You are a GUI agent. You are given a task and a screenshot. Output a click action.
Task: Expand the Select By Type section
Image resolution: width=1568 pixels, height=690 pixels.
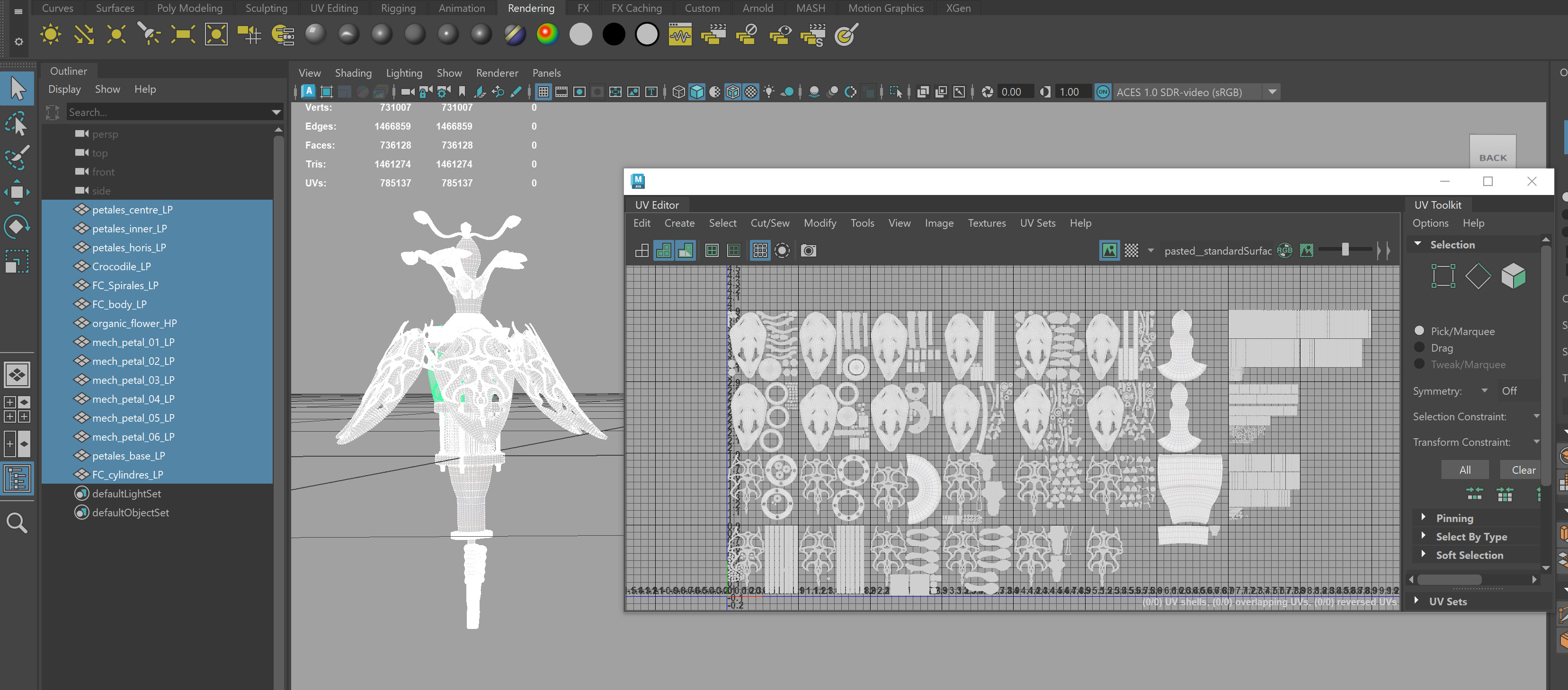tap(1423, 536)
